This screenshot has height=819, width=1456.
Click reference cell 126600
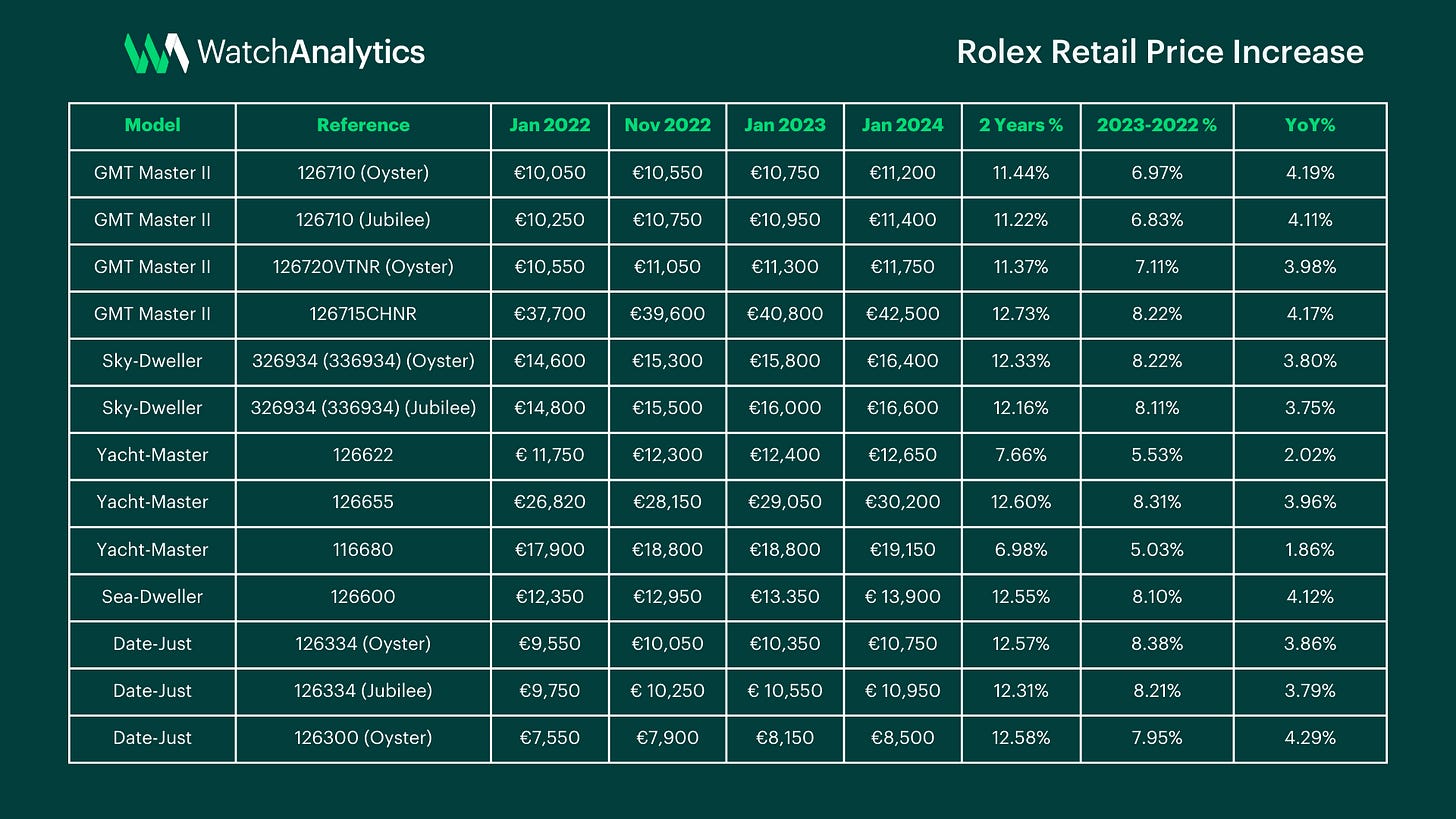[x=363, y=596]
